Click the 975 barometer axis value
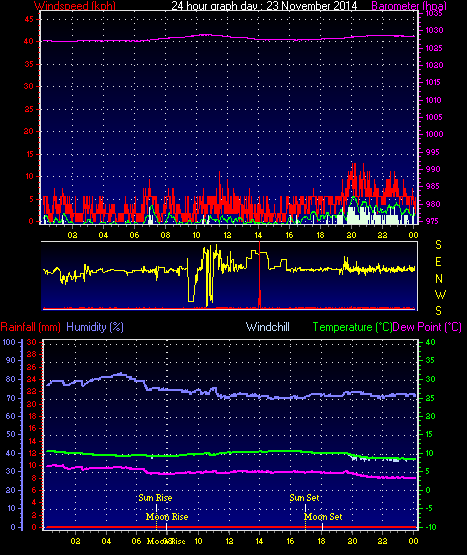The image size is (467, 555). [432, 221]
